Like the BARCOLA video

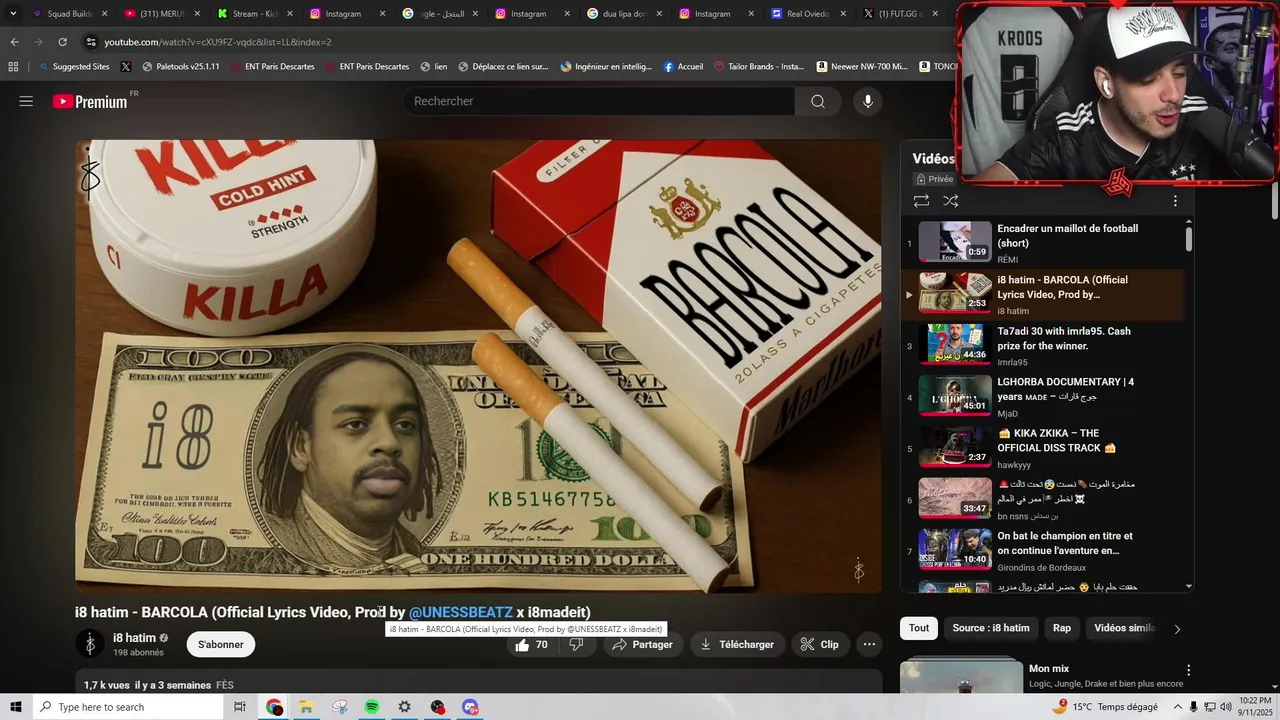(x=532, y=645)
